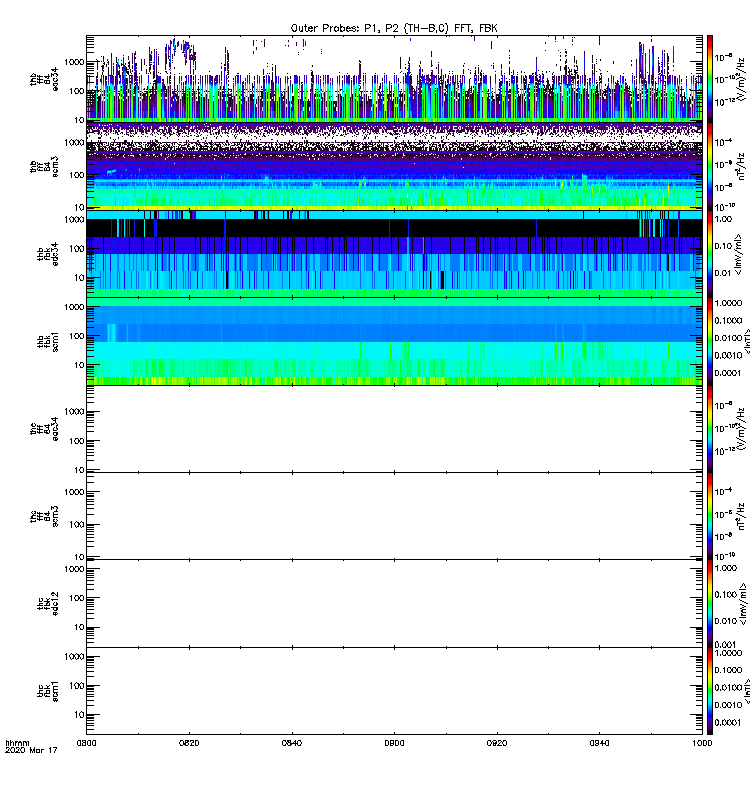The width and height of the screenshot is (750, 800).
Task: Click the thb fbk scm1 nT color bar
Action: [710, 341]
